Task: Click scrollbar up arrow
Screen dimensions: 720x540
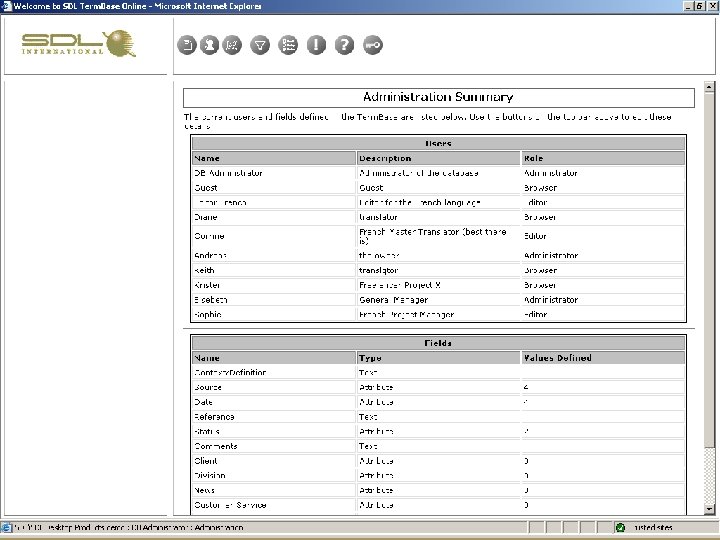Action: tap(709, 86)
